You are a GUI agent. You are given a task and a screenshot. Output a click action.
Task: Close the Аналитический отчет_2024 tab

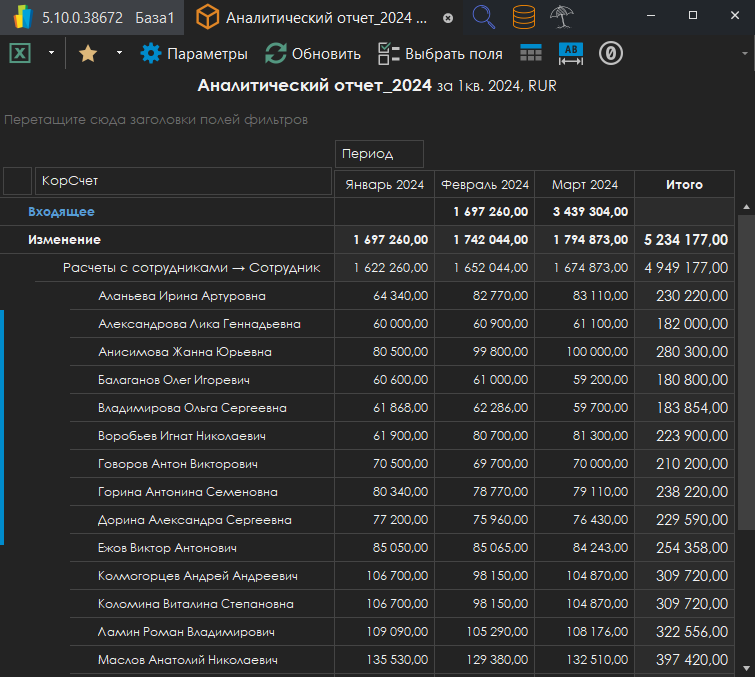(447, 18)
